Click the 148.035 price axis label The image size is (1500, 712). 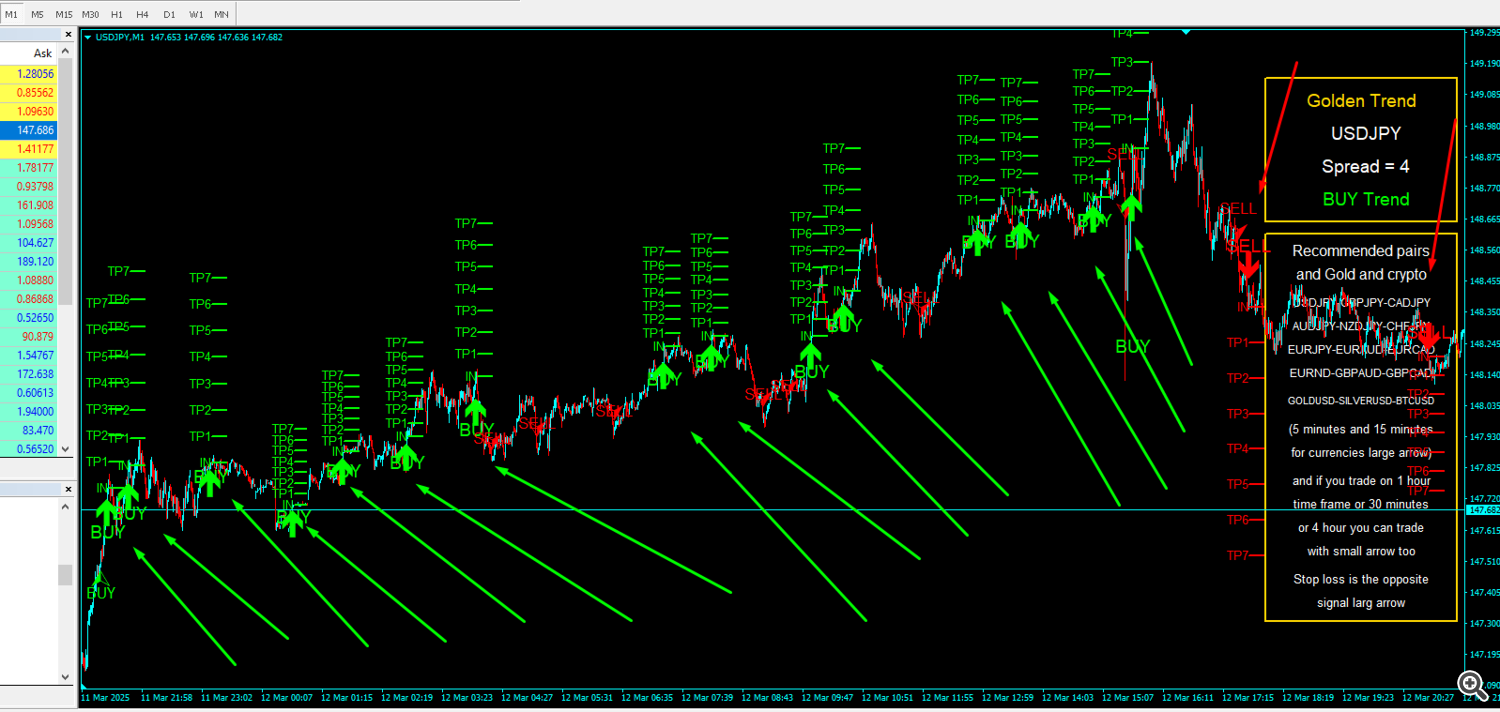1484,406
